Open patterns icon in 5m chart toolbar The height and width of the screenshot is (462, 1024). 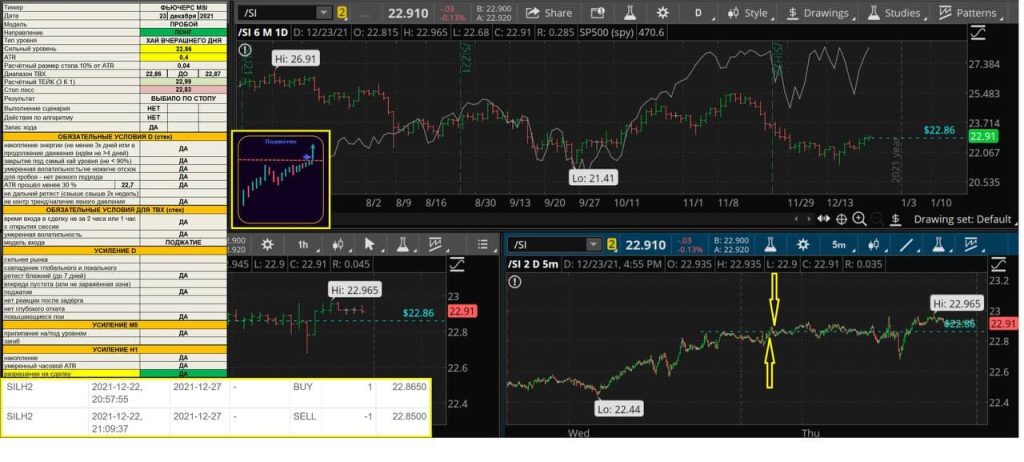tap(971, 244)
